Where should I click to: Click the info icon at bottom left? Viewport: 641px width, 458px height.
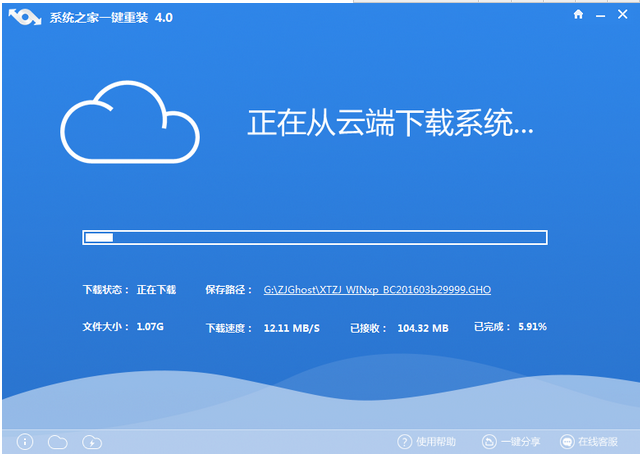(26, 441)
